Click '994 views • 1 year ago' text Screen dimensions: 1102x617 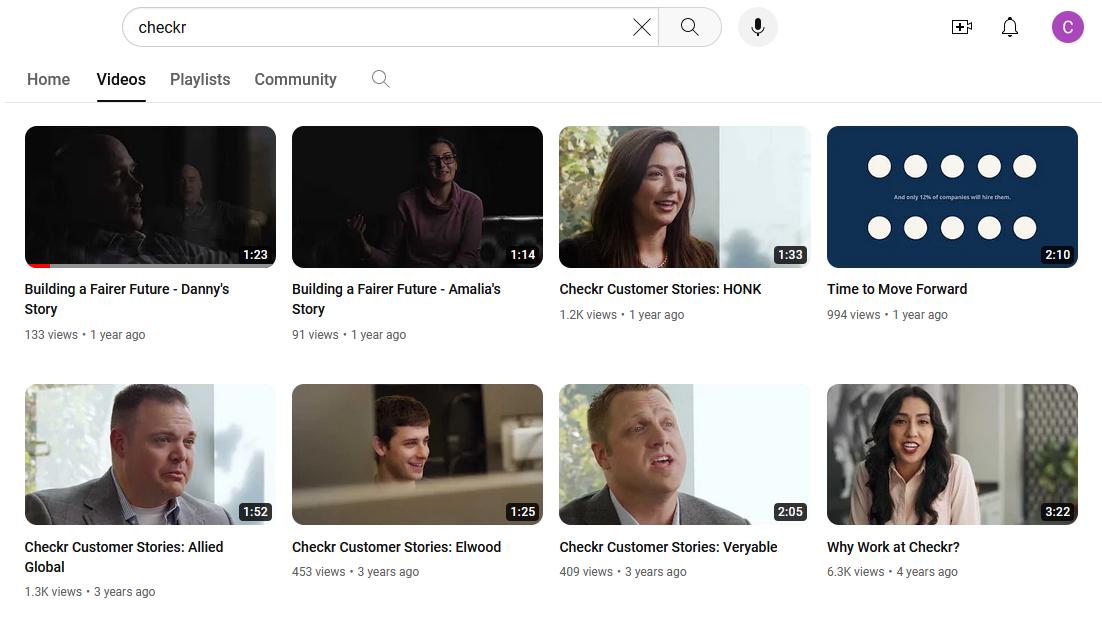pos(887,315)
